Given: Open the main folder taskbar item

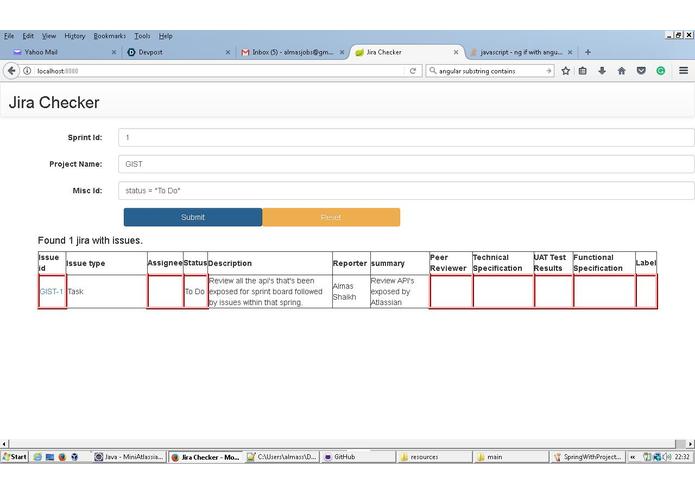Looking at the screenshot, I should tap(511, 457).
